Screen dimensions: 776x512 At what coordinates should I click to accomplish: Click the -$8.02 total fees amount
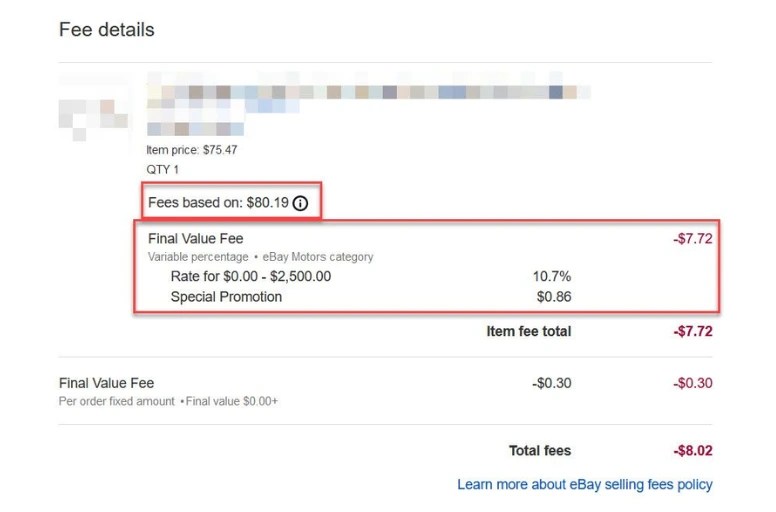(693, 451)
